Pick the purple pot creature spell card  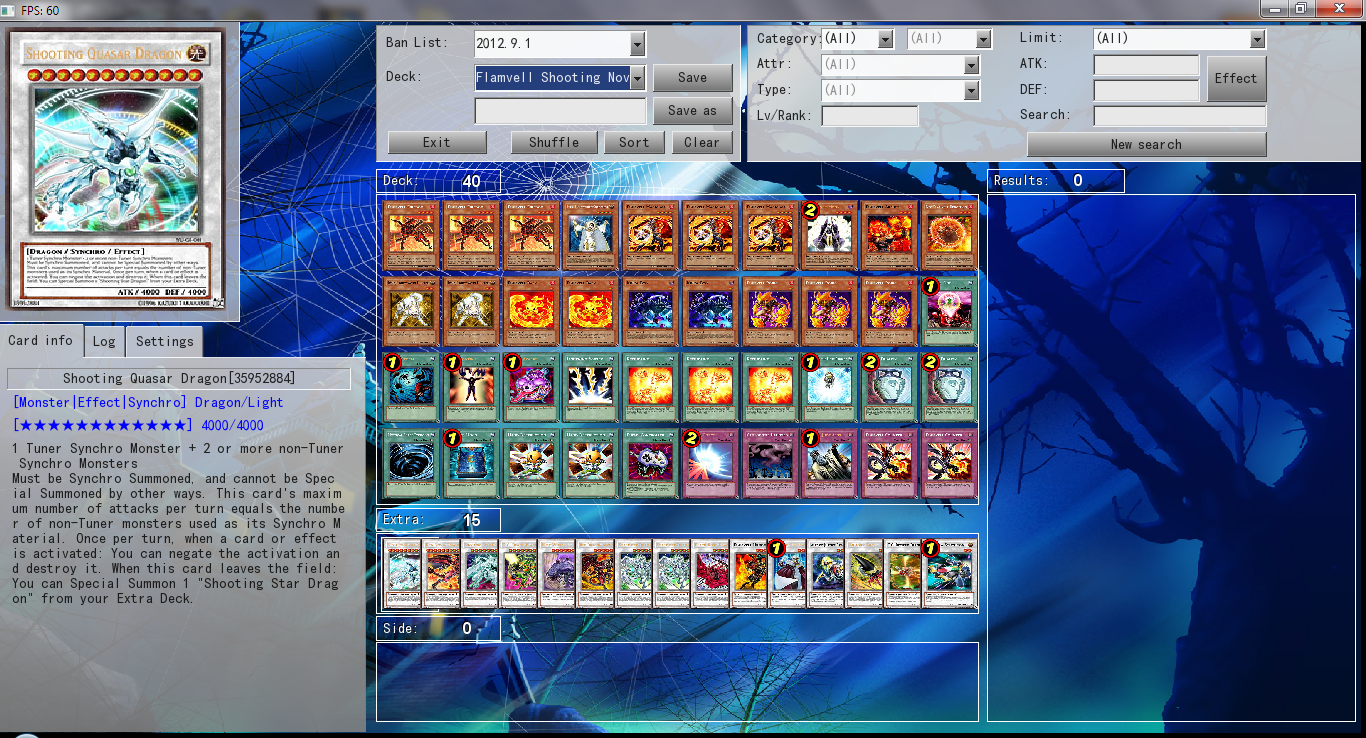[531, 387]
